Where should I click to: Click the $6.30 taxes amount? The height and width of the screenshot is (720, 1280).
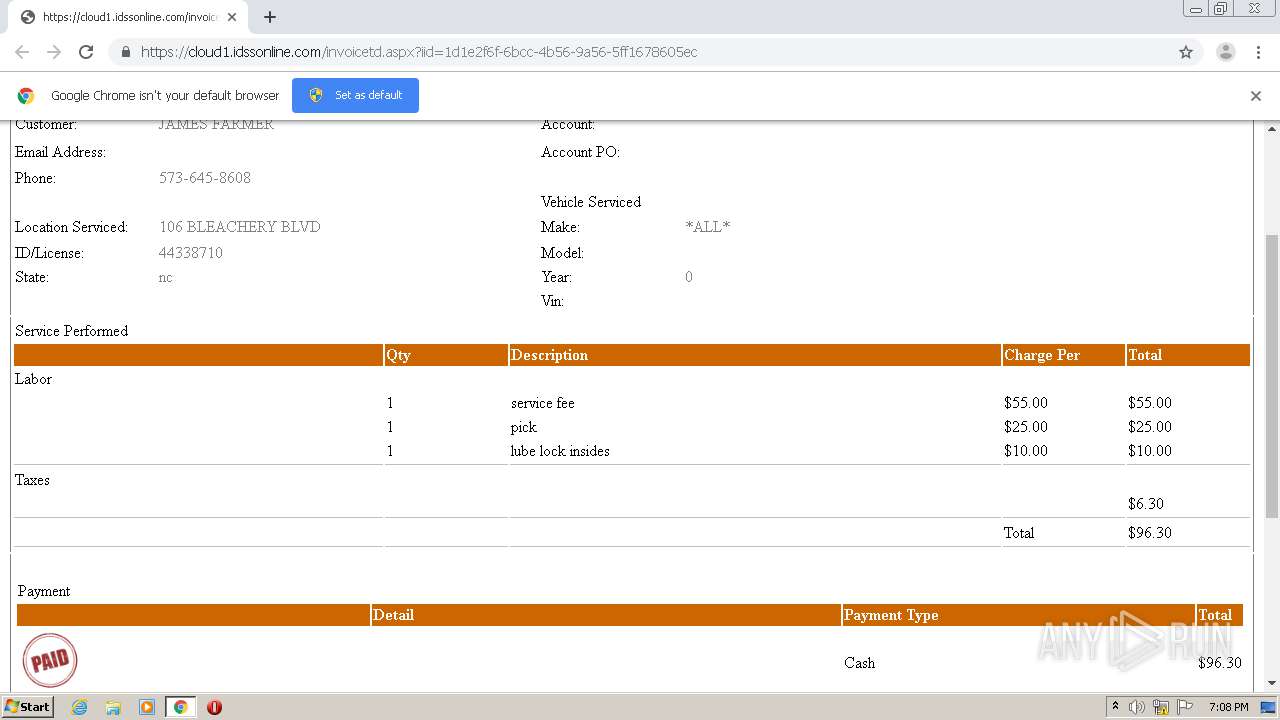[x=1146, y=504]
